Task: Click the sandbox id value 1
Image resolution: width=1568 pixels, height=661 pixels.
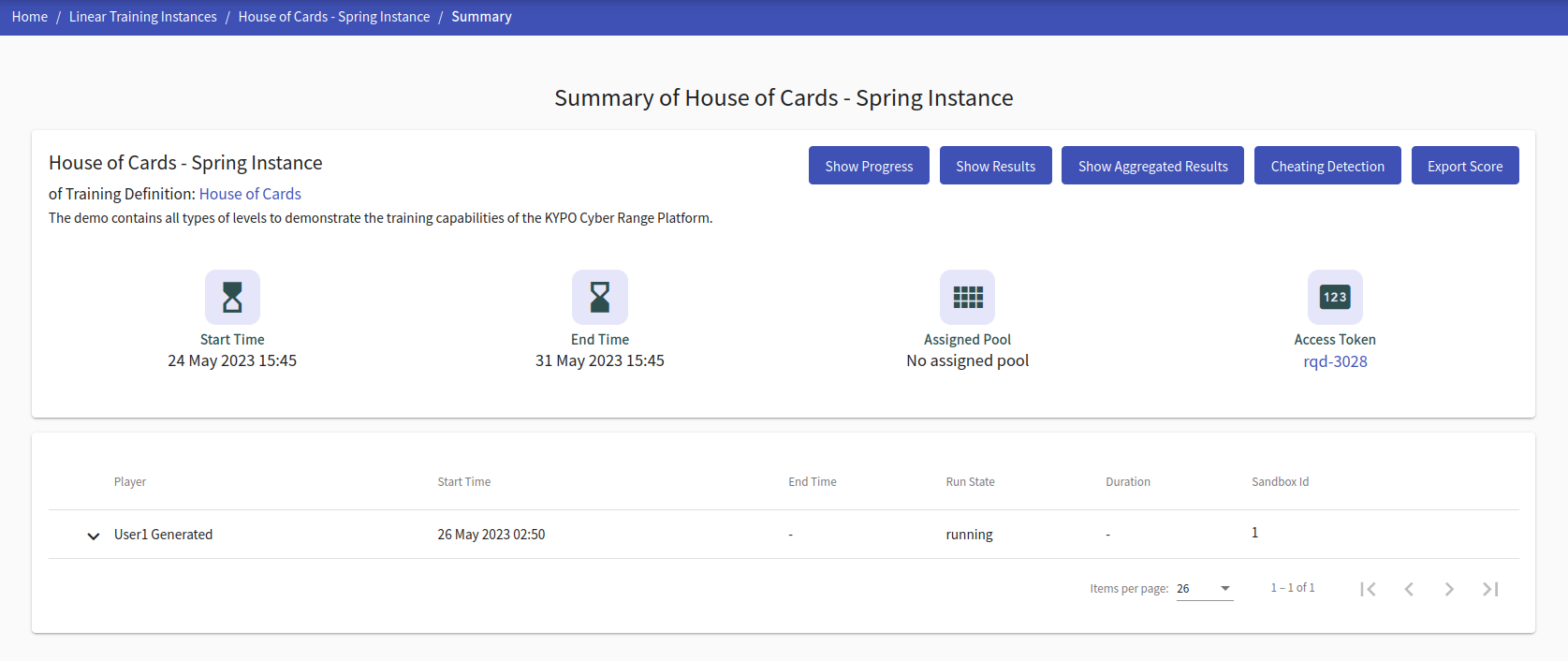Action: 1255,533
